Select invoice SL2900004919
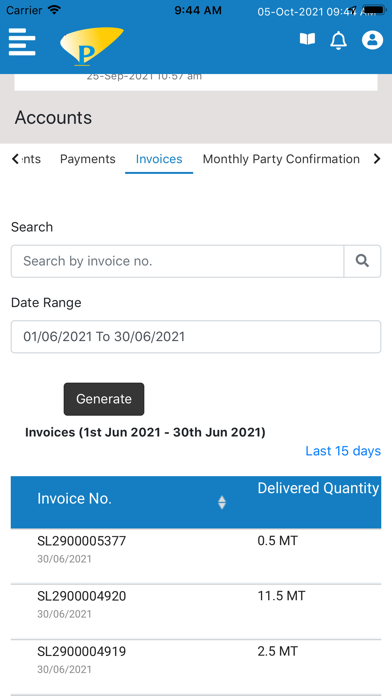392x696 pixels. pyautogui.click(x=82, y=652)
